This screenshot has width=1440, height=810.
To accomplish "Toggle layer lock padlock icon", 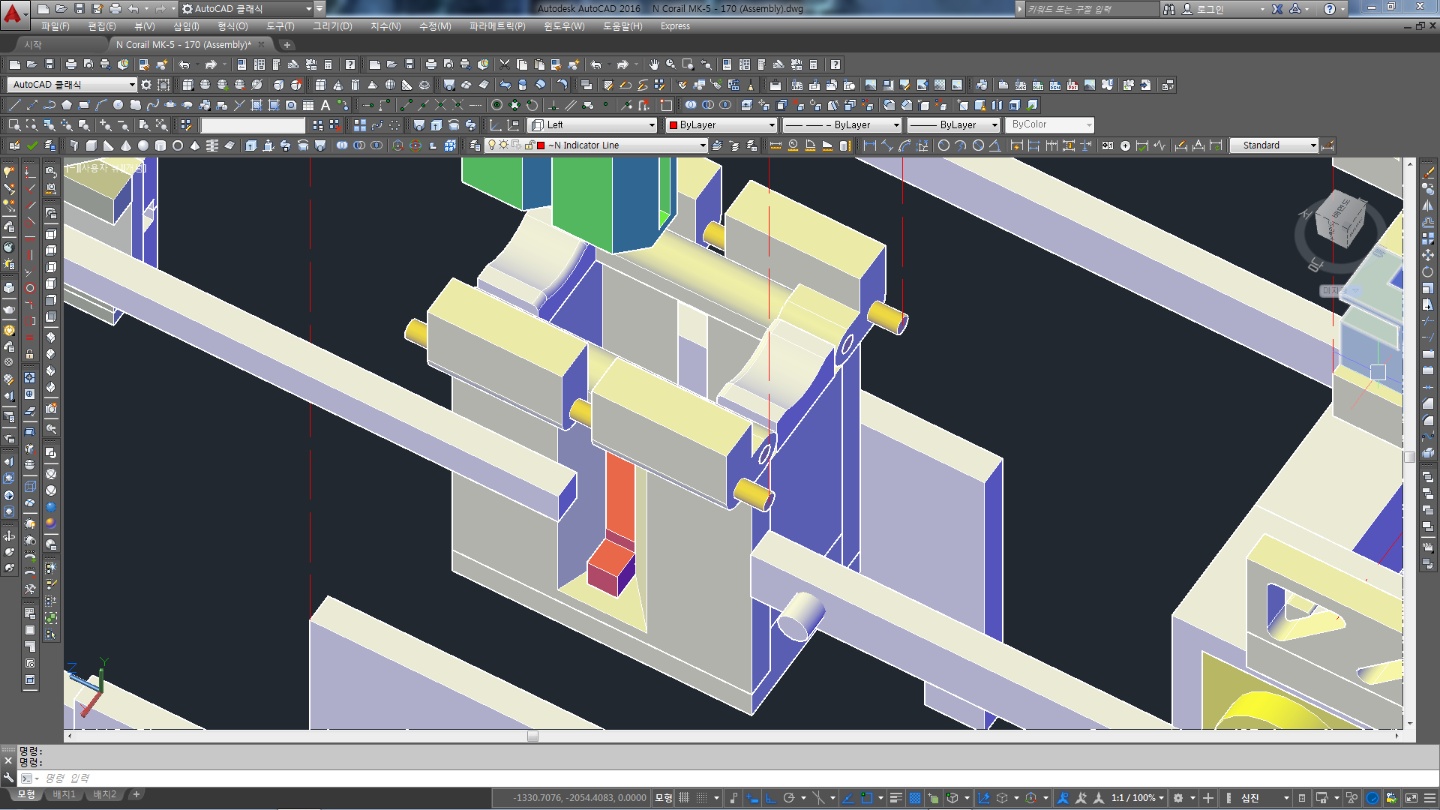I will point(528,146).
